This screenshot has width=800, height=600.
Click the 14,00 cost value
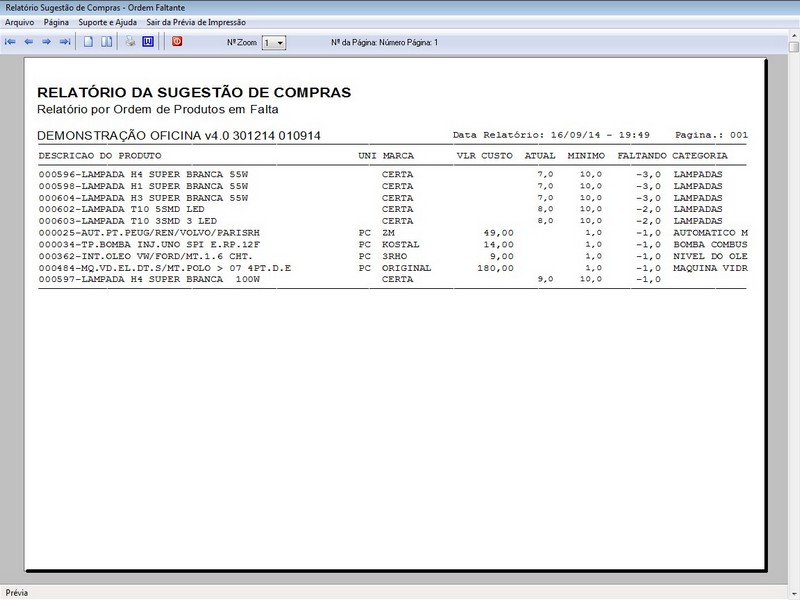point(498,244)
